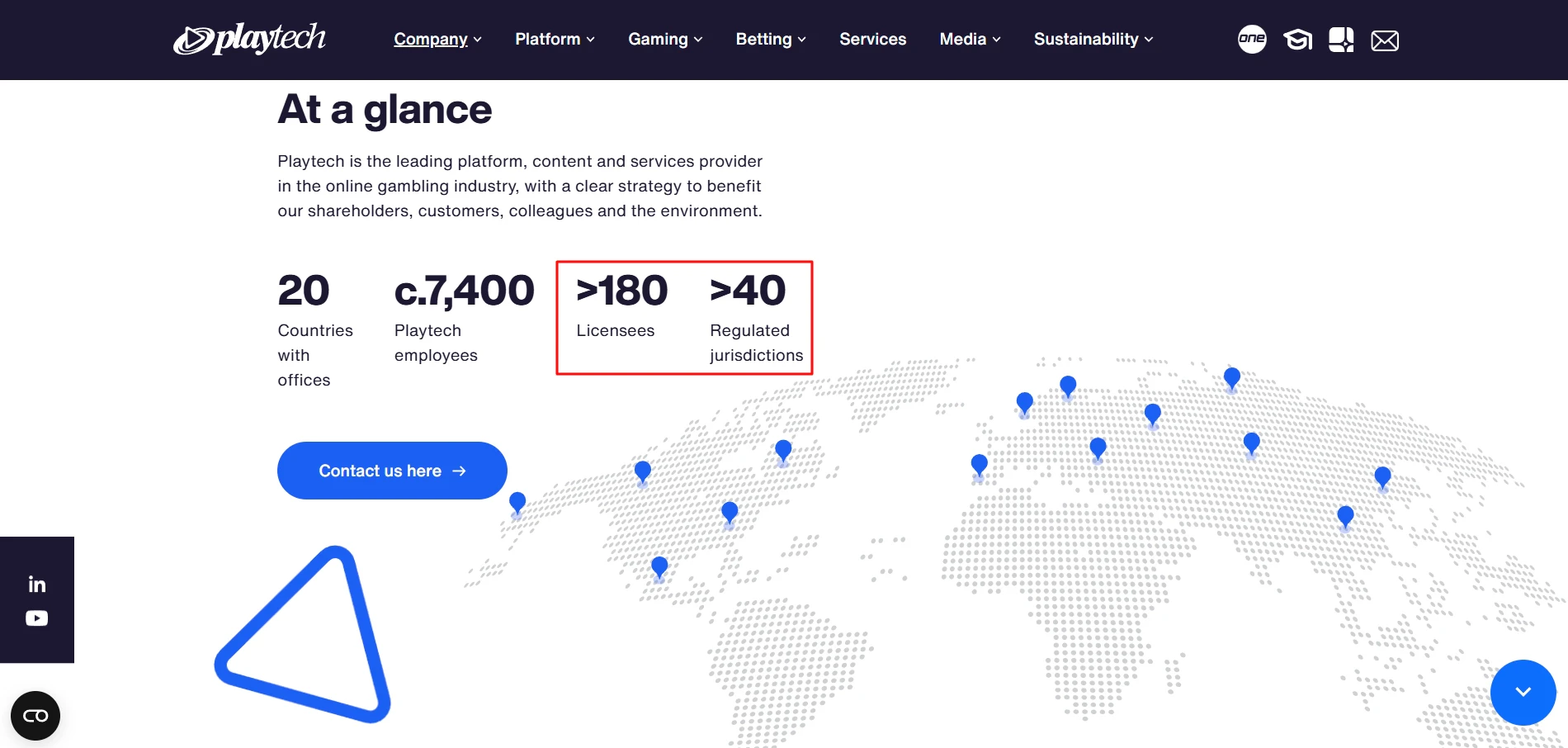Go to the Services page
The width and height of the screenshot is (1568, 748).
[x=872, y=39]
